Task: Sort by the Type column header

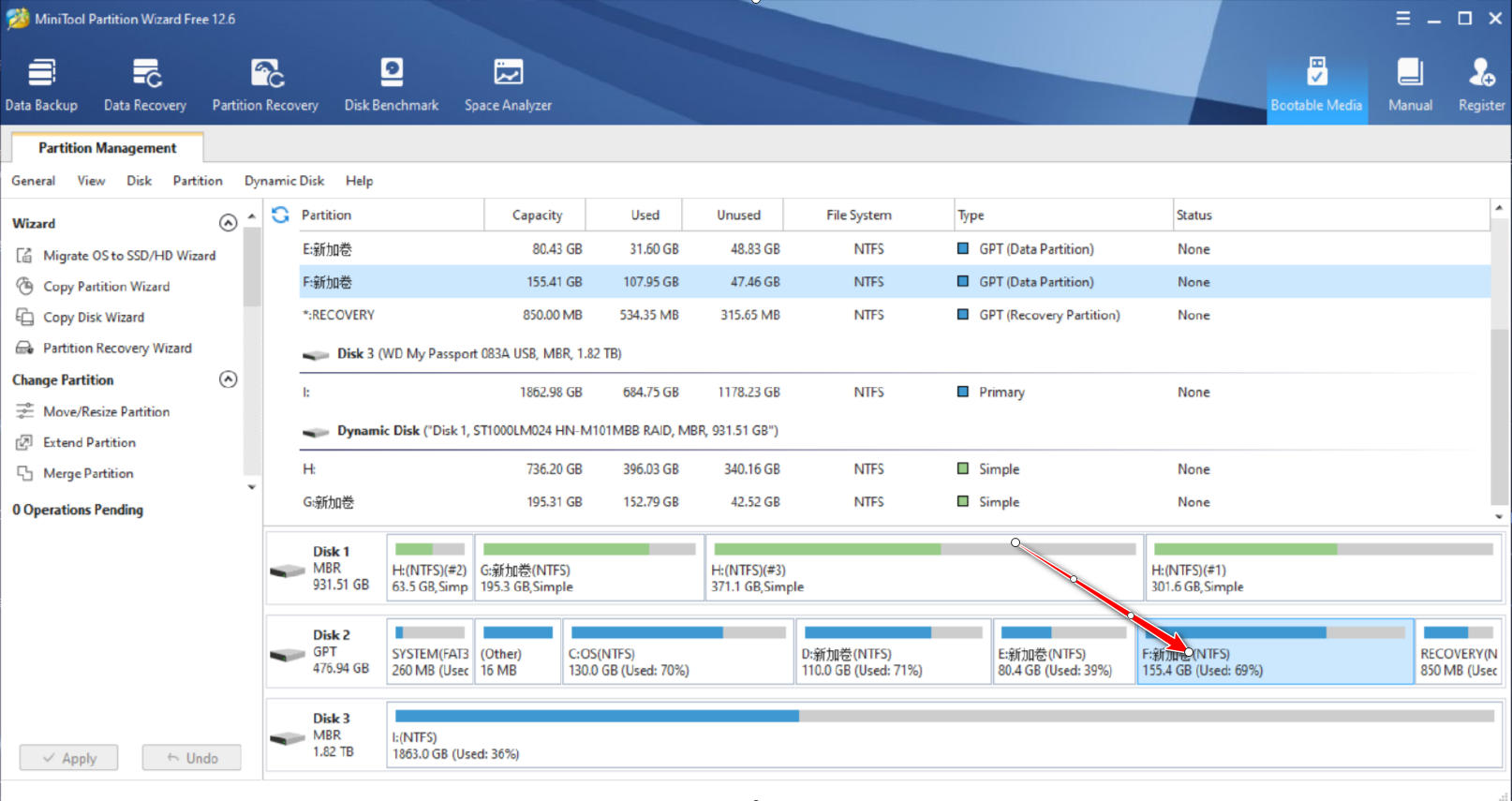Action: click(x=1063, y=215)
